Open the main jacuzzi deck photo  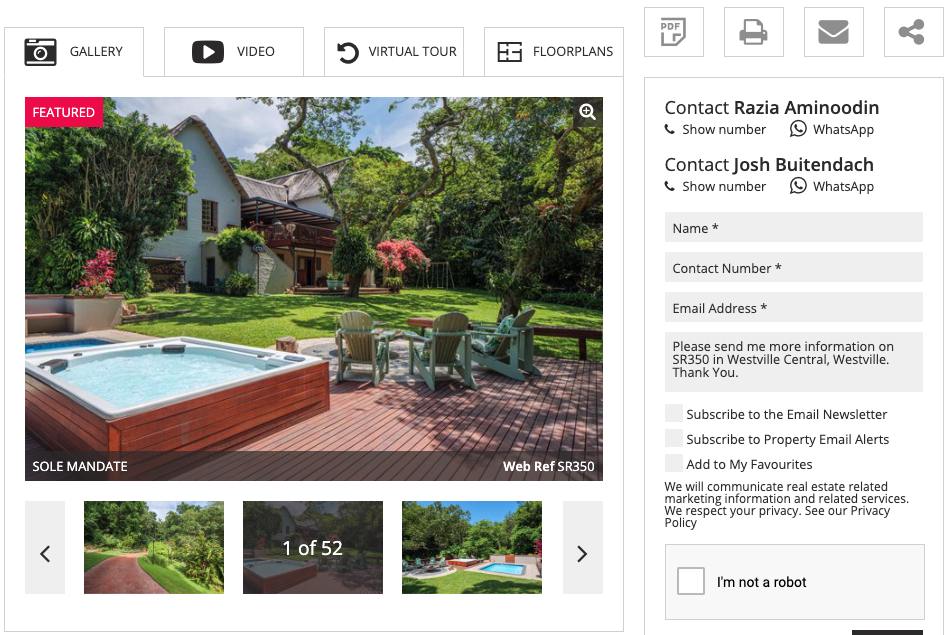tap(314, 289)
